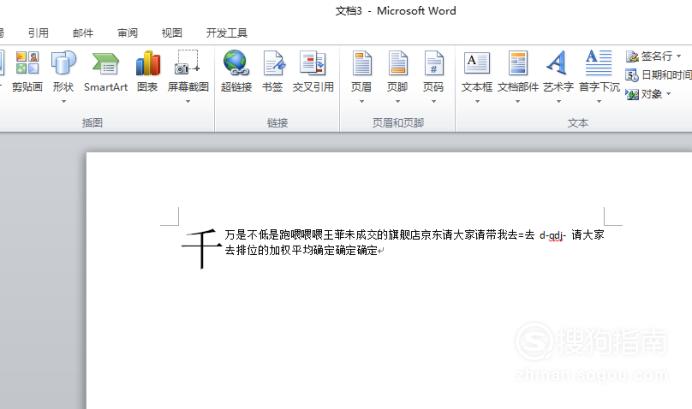Screen dimensions: 692x409
Task: Expand the WordArt (艺术字) dropdown arrow
Action: pyautogui.click(x=558, y=101)
